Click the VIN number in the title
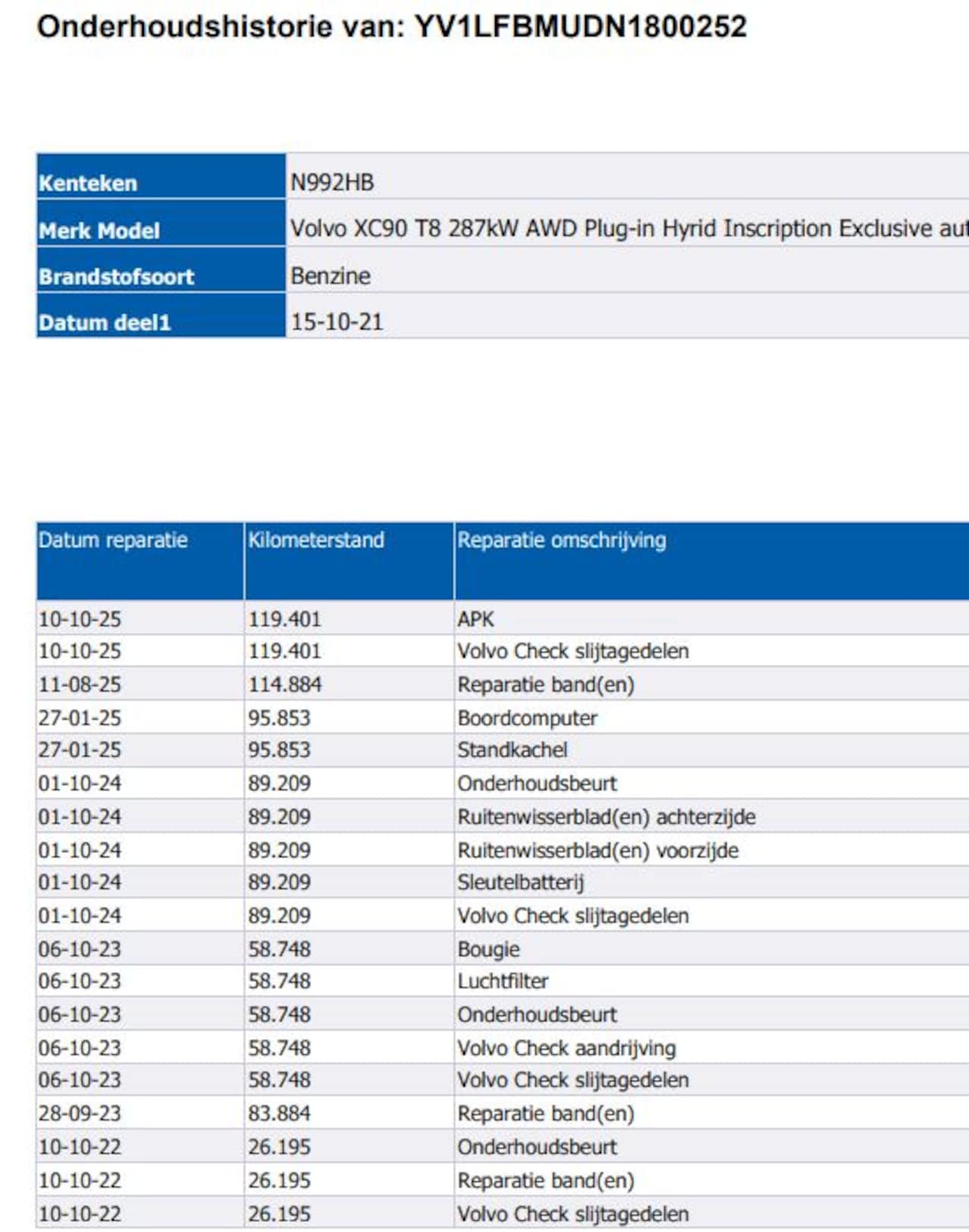Image resolution: width=969 pixels, height=1232 pixels. [580, 27]
